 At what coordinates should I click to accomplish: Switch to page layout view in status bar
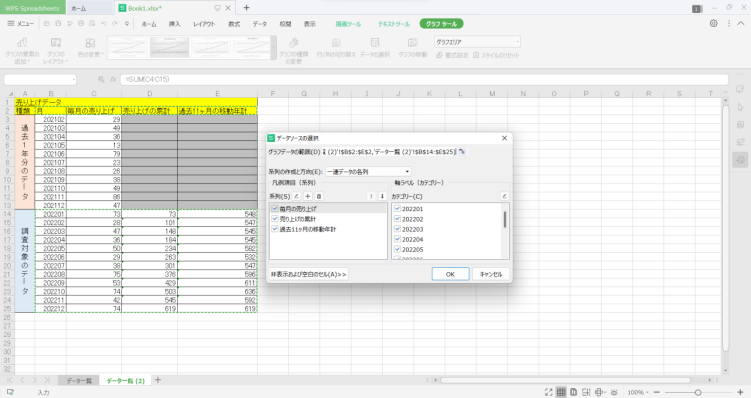point(573,392)
